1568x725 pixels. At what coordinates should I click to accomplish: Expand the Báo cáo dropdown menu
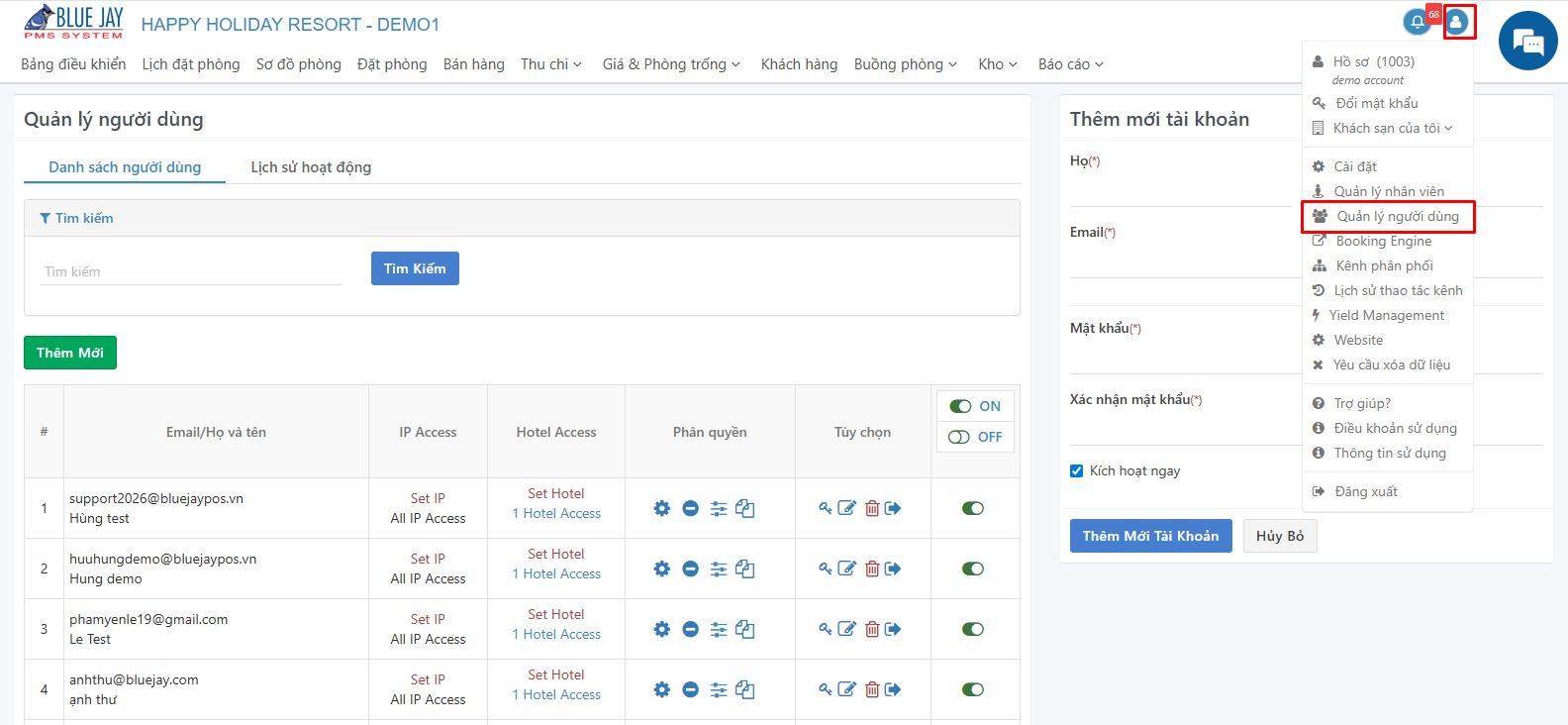click(1071, 64)
